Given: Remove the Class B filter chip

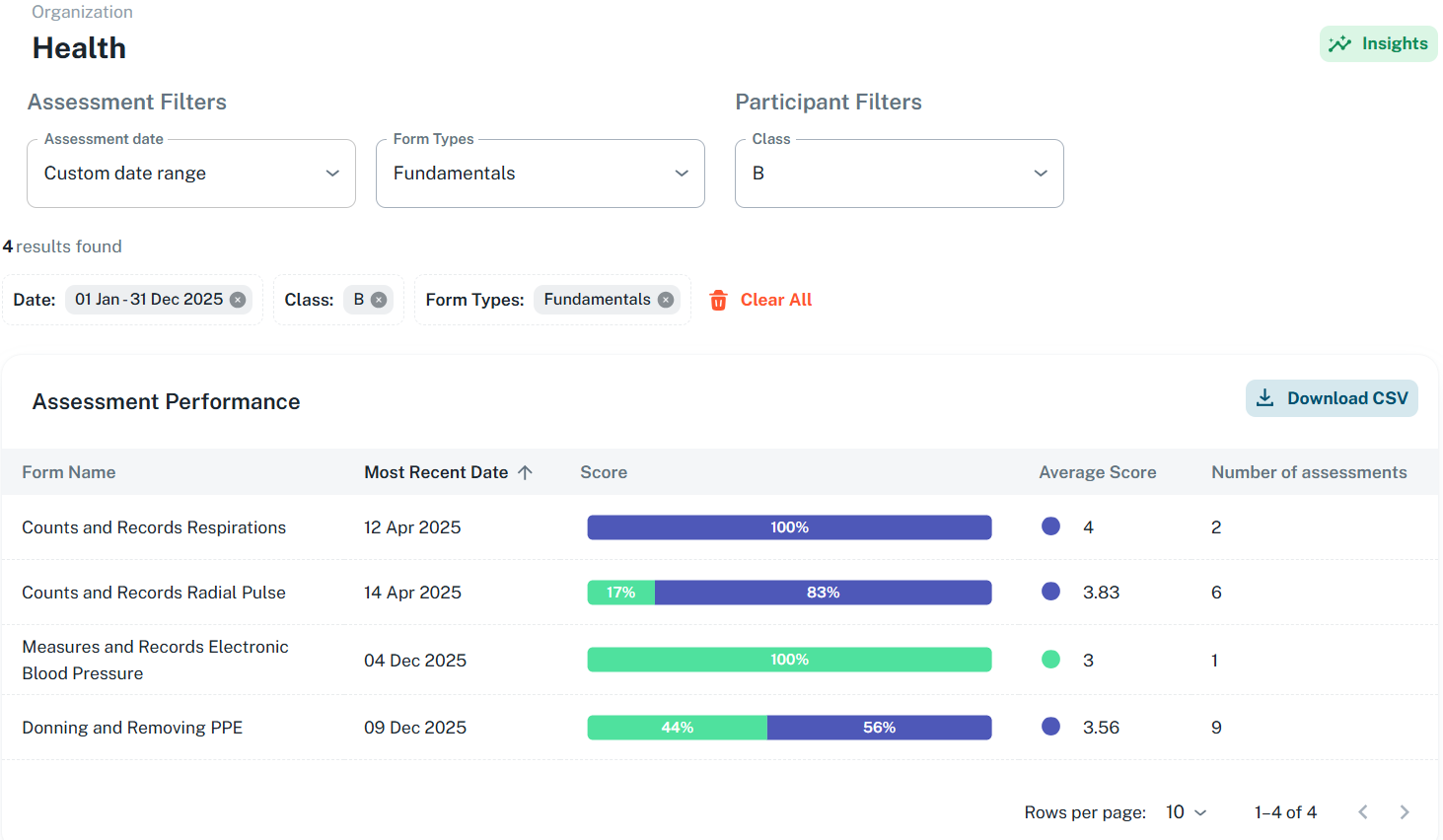Looking at the screenshot, I should (x=379, y=300).
